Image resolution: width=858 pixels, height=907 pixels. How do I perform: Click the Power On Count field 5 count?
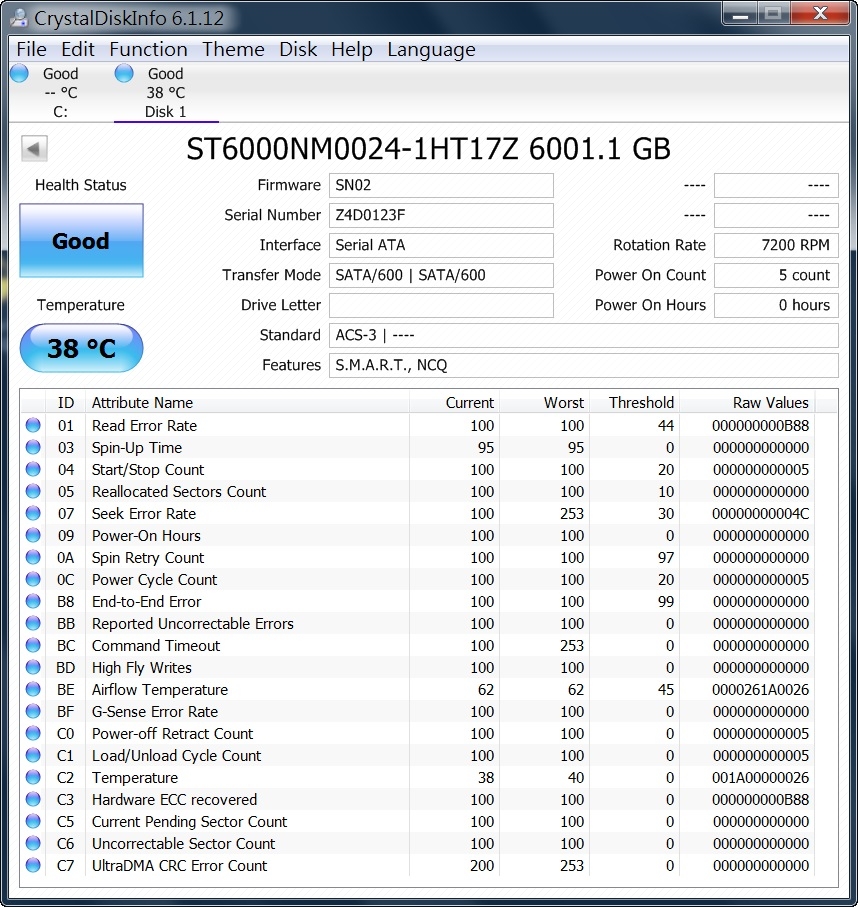pos(776,275)
